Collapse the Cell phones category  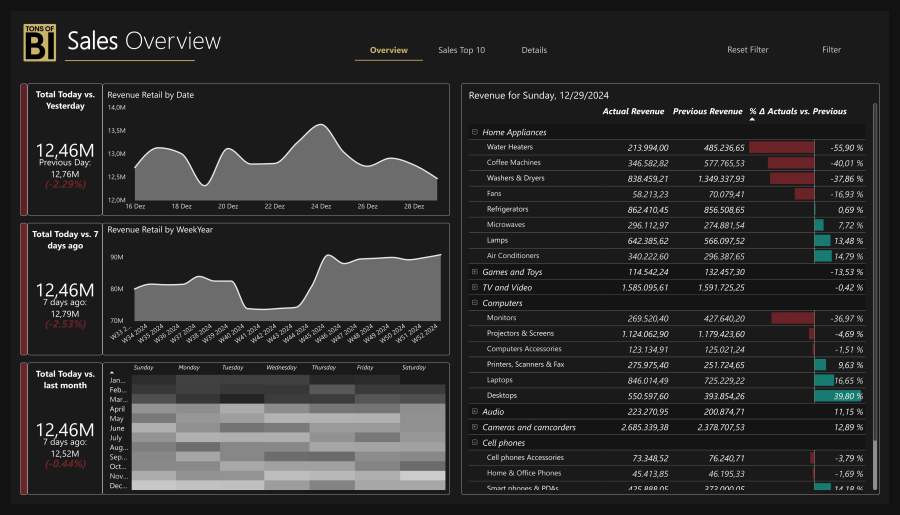(475, 442)
